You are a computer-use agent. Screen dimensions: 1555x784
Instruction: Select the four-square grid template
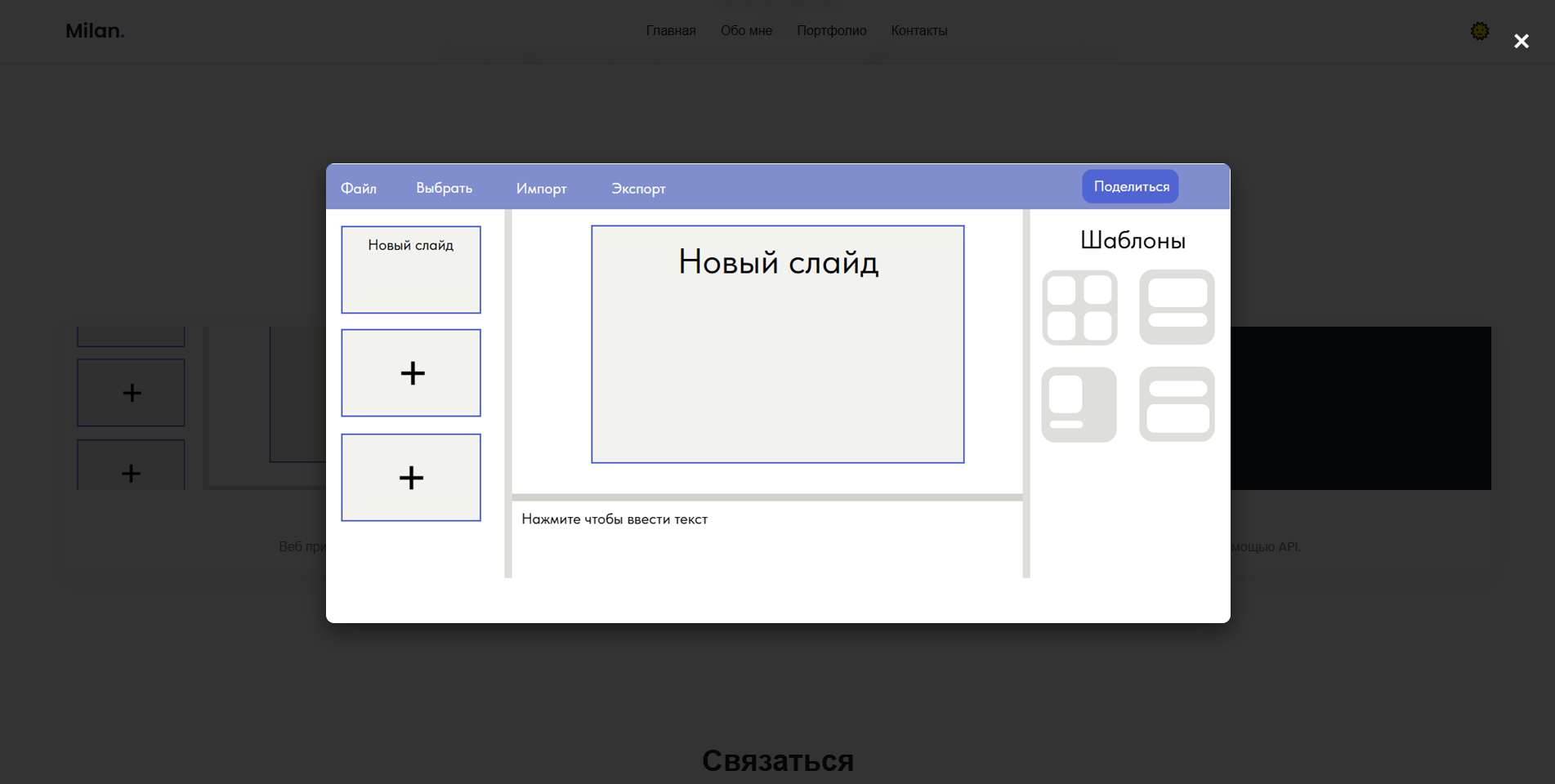(1079, 308)
